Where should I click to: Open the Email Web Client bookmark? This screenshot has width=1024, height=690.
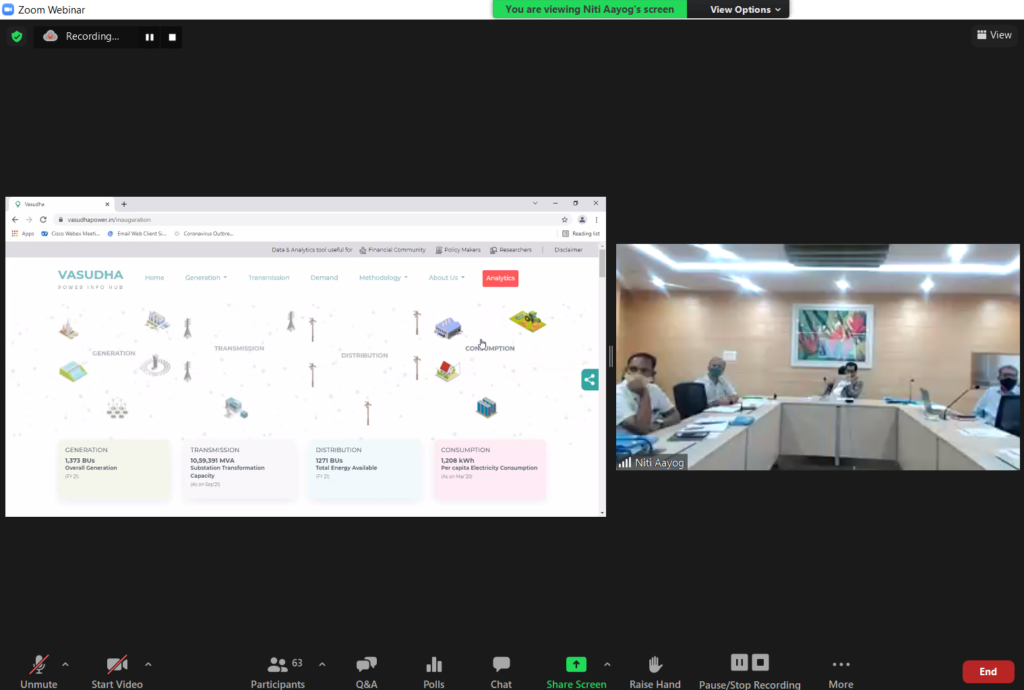tap(137, 234)
